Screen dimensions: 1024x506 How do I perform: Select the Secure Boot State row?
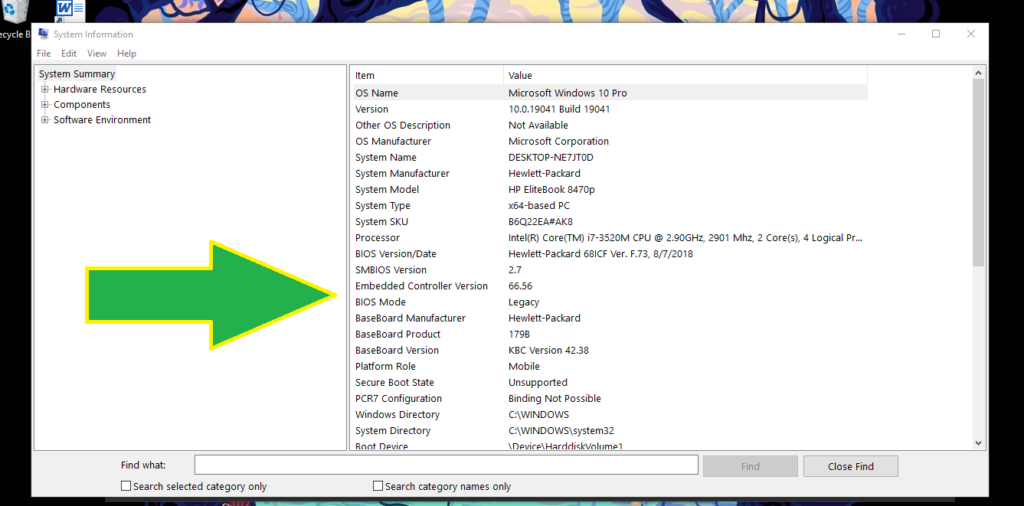610,383
